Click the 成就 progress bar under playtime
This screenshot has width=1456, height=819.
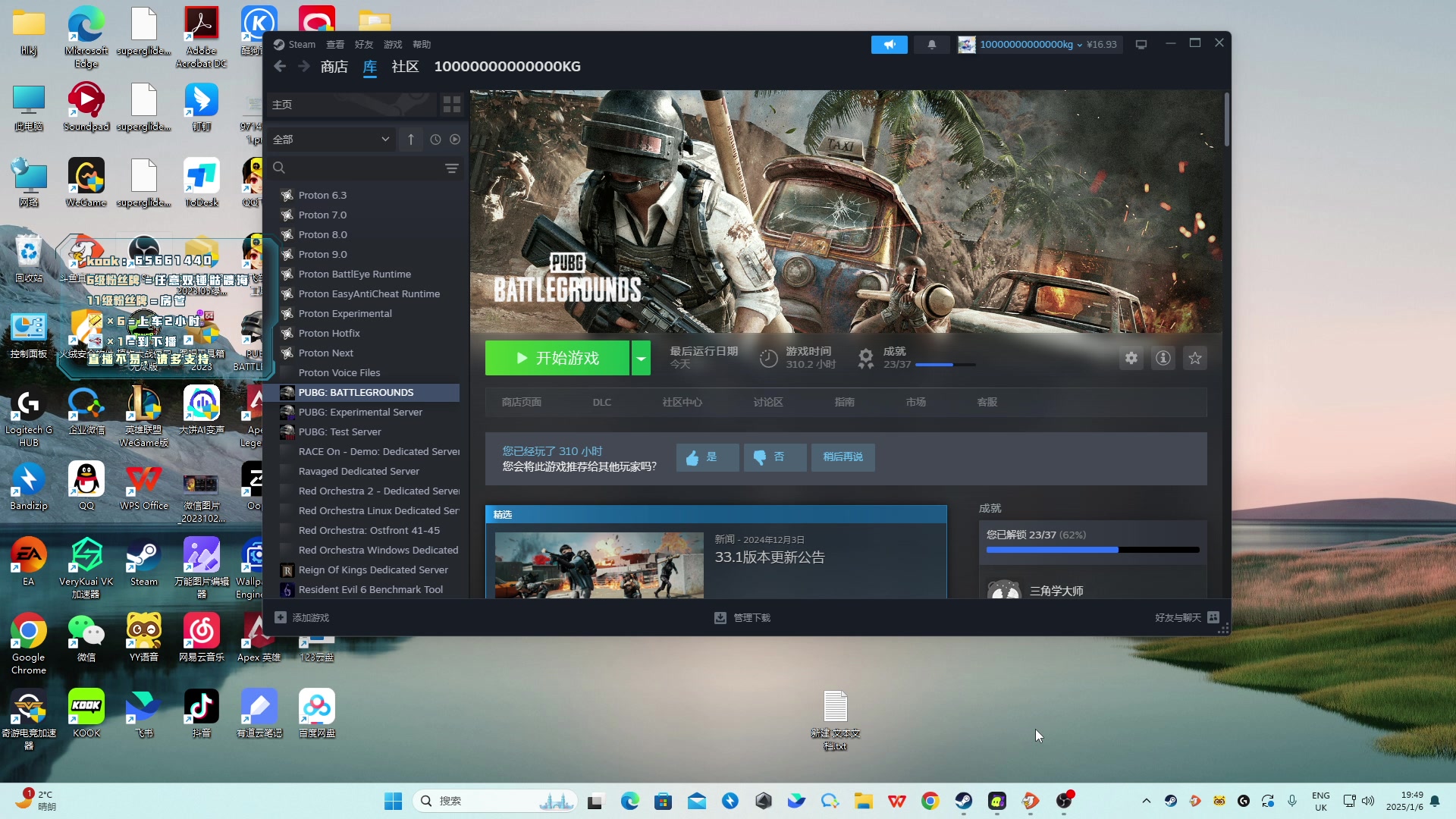pyautogui.click(x=945, y=365)
